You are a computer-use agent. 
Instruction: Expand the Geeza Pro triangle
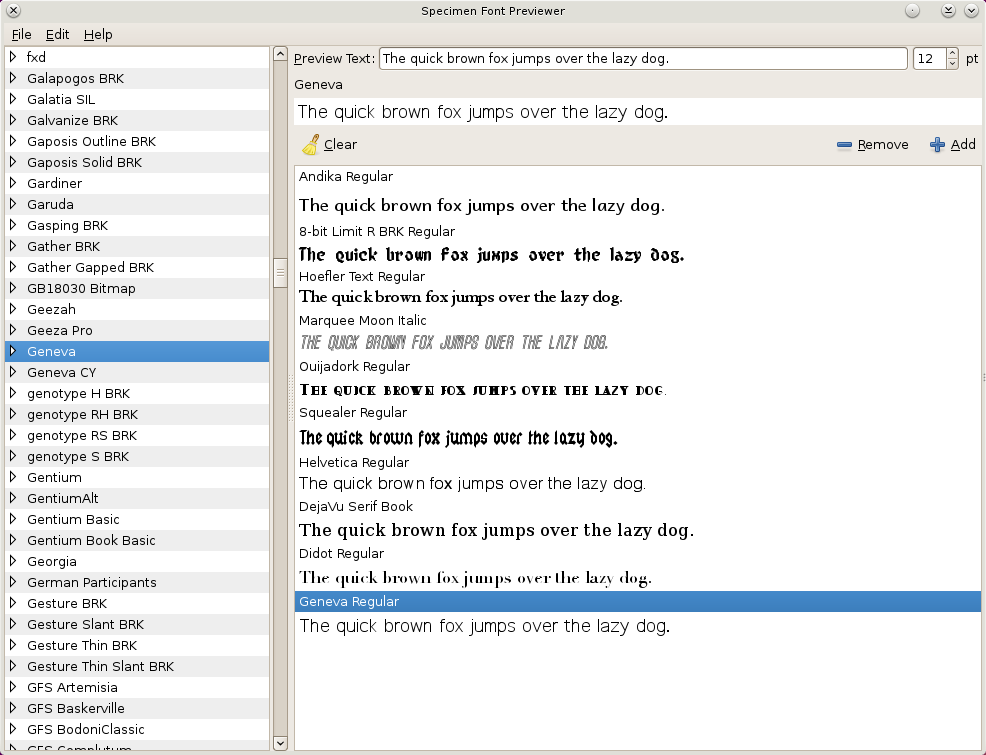13,330
